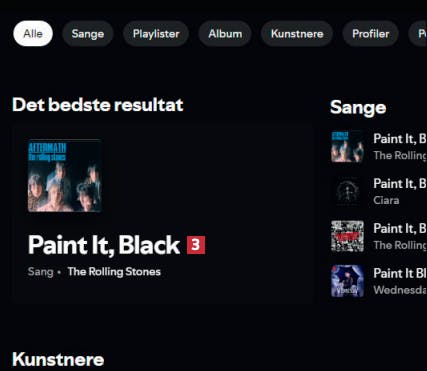Image resolution: width=427 pixels, height=371 pixels.
Task: Show Kunstnere filter results
Action: [x=297, y=34]
